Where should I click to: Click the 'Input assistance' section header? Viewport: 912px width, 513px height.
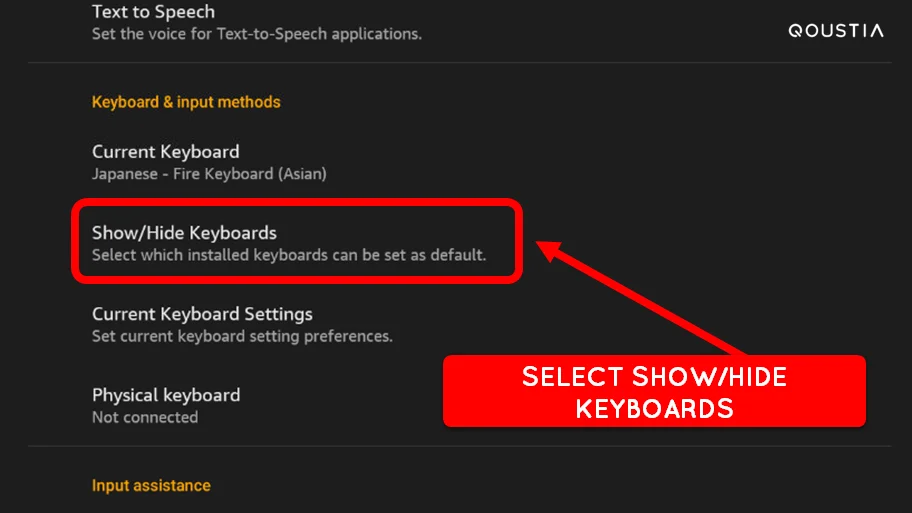pos(151,486)
